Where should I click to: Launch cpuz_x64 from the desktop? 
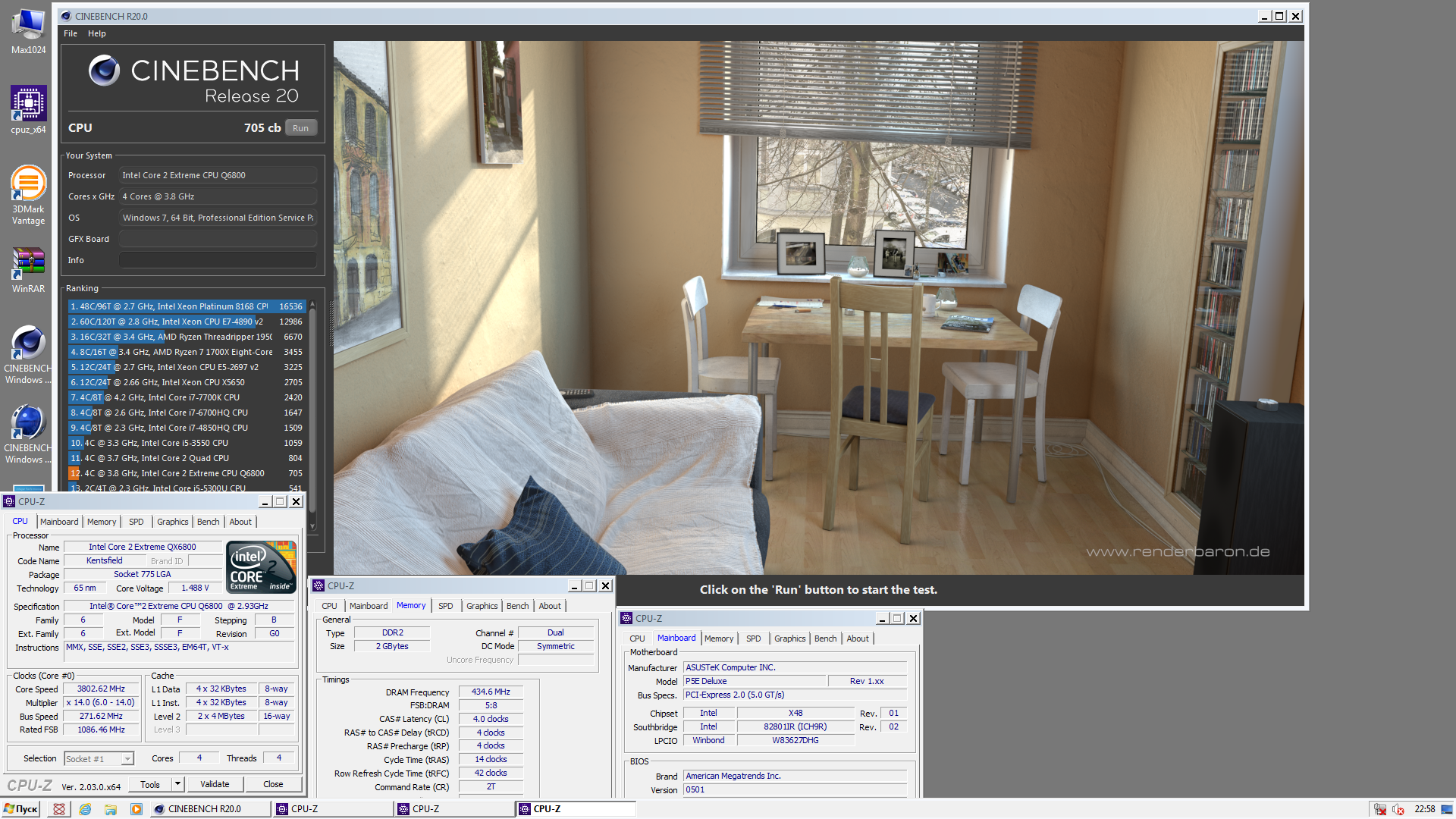[28, 110]
